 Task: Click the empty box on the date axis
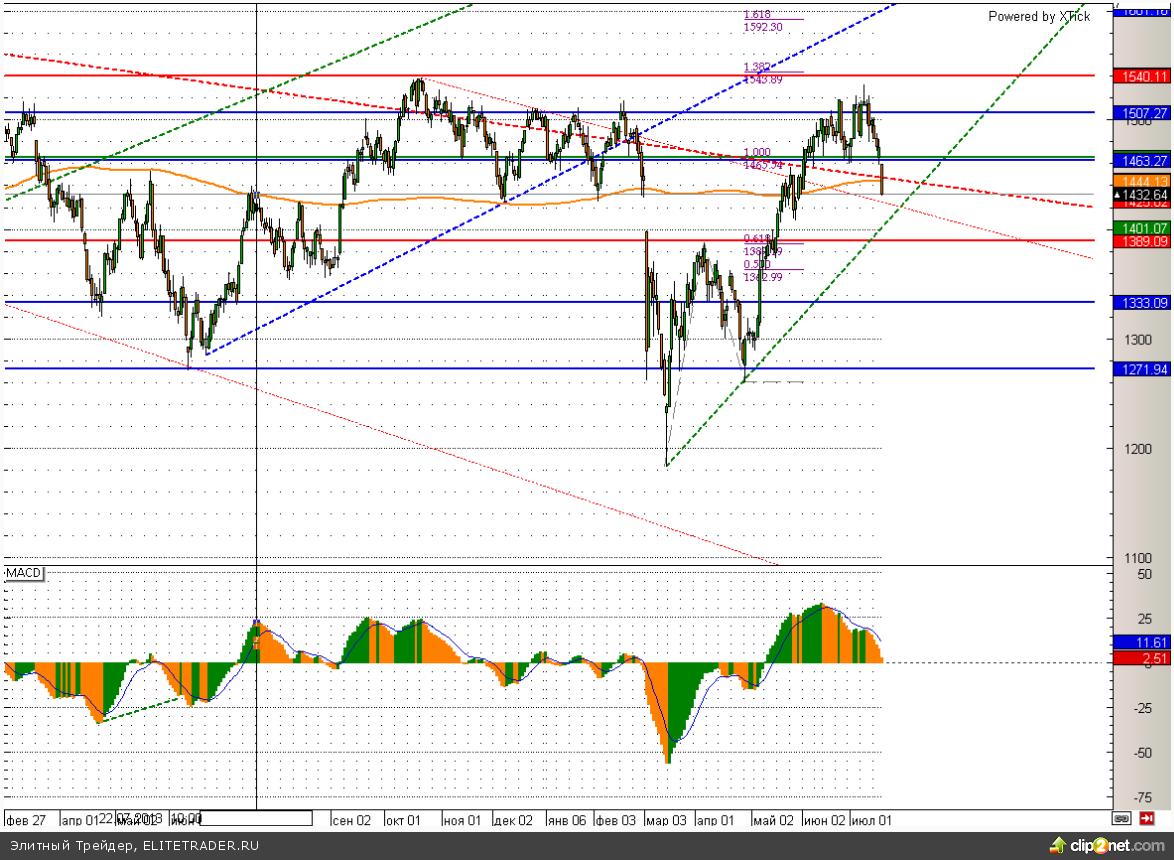tap(256, 818)
